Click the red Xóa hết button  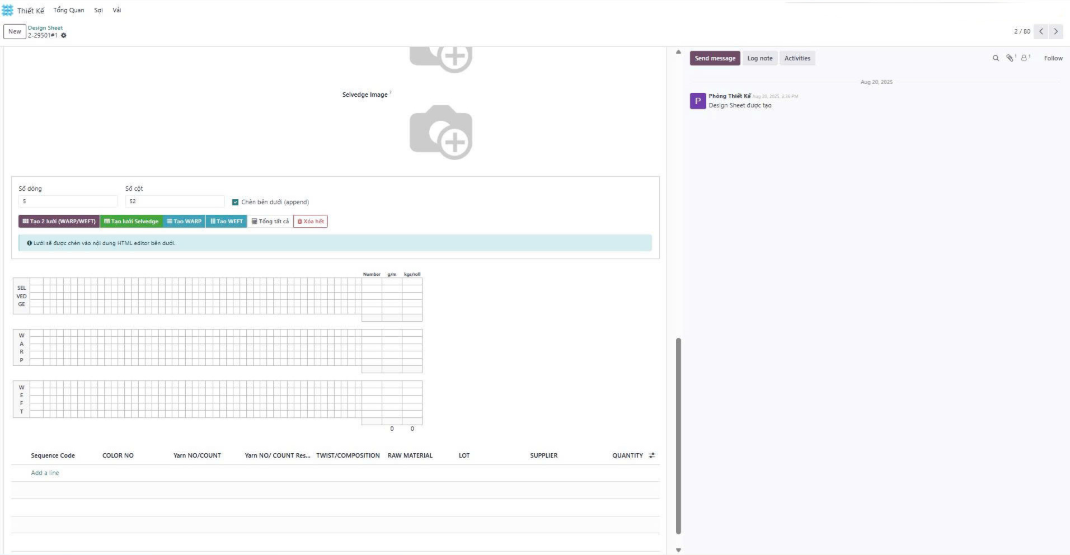click(x=310, y=221)
